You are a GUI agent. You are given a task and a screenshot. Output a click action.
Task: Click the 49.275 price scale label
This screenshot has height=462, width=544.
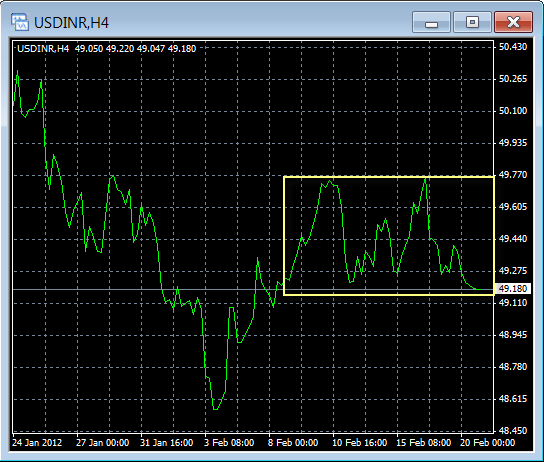click(513, 271)
